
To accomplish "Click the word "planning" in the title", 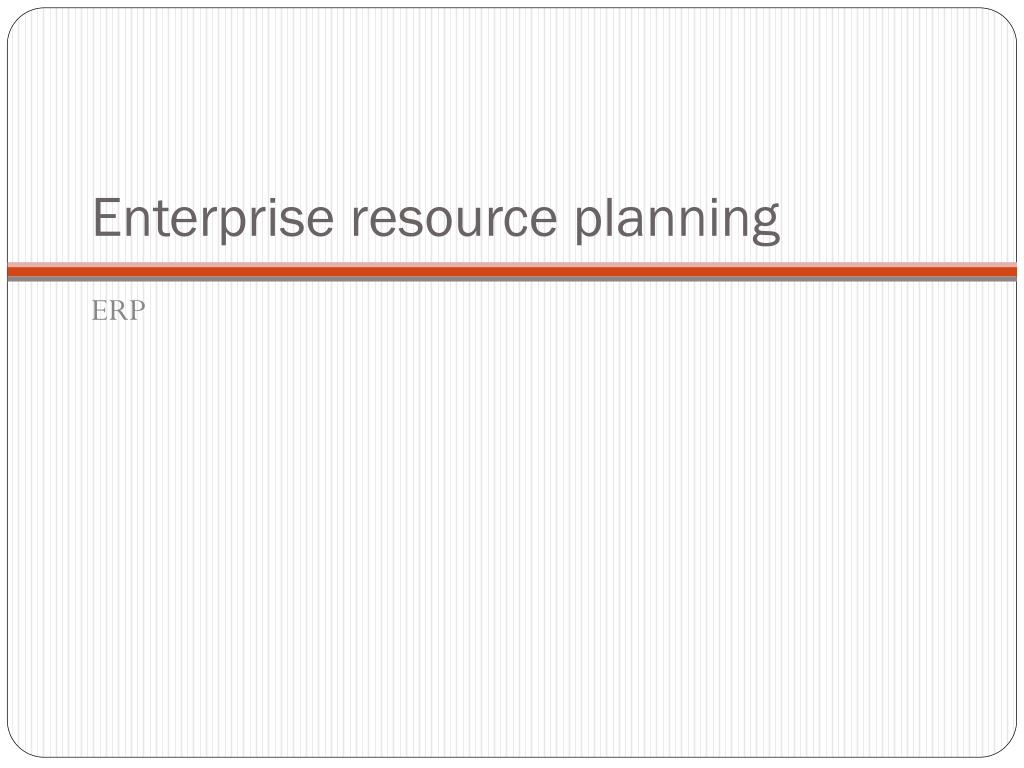I will click(x=677, y=220).
